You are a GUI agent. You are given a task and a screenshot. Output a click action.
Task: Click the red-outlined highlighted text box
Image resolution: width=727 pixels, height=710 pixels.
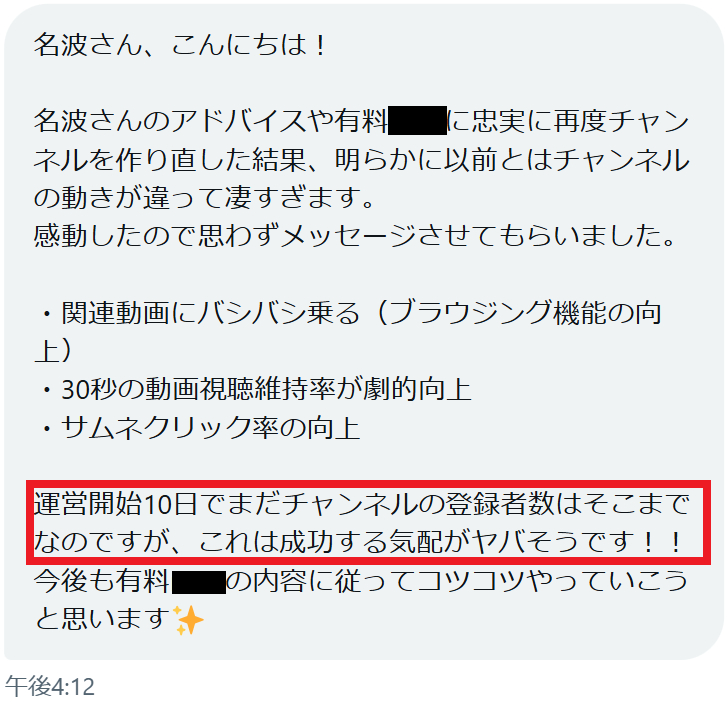[368, 523]
